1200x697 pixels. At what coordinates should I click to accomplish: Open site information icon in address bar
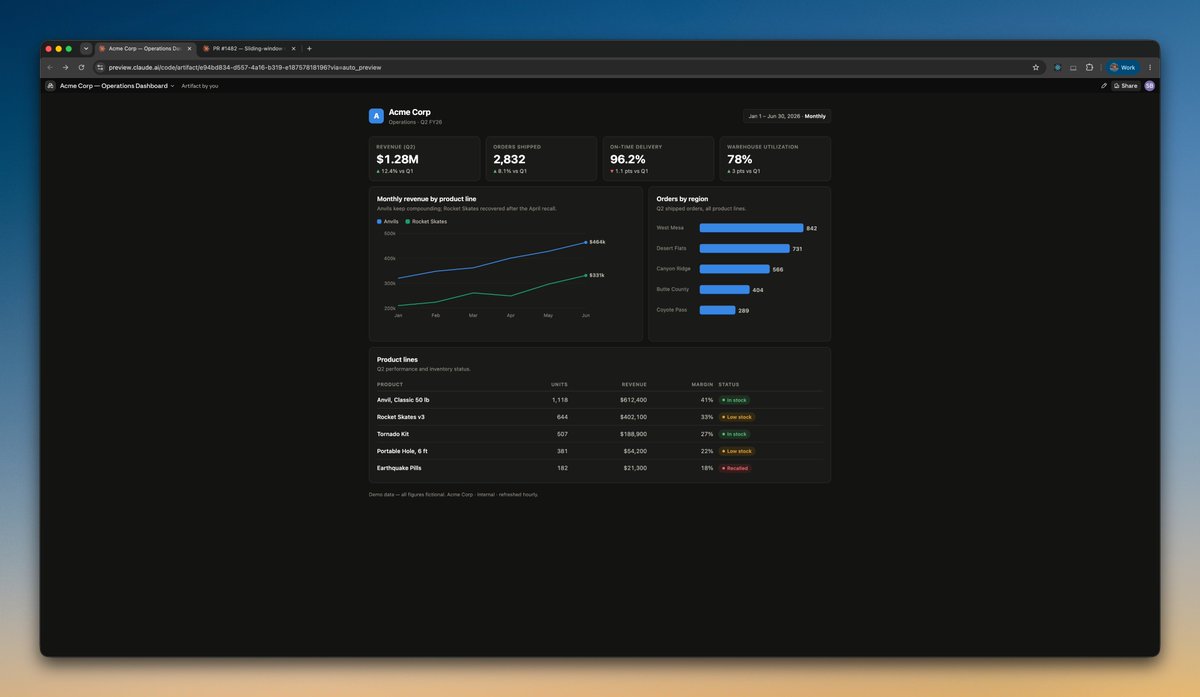tap(100, 67)
